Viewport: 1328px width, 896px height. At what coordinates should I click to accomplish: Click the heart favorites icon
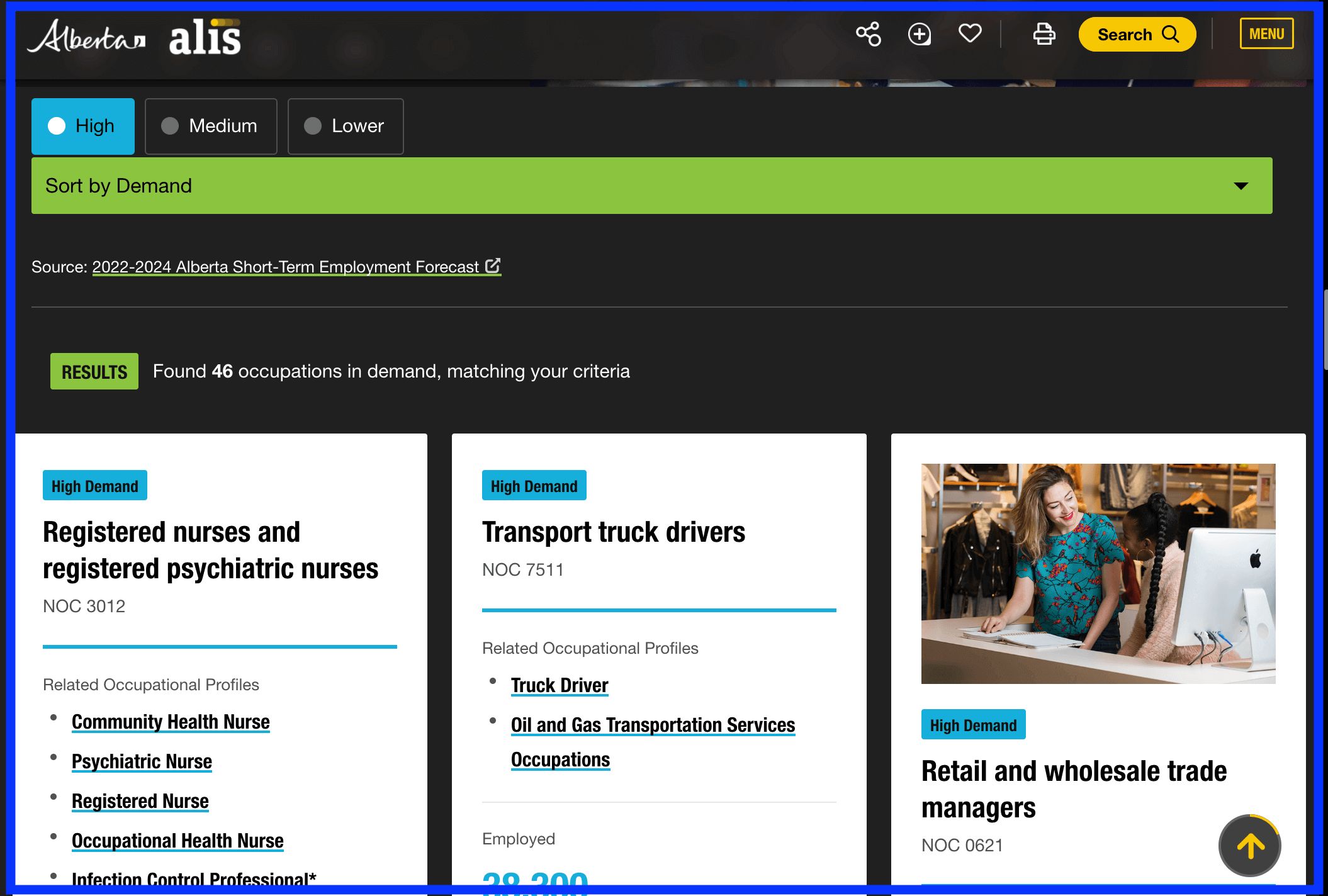point(970,33)
